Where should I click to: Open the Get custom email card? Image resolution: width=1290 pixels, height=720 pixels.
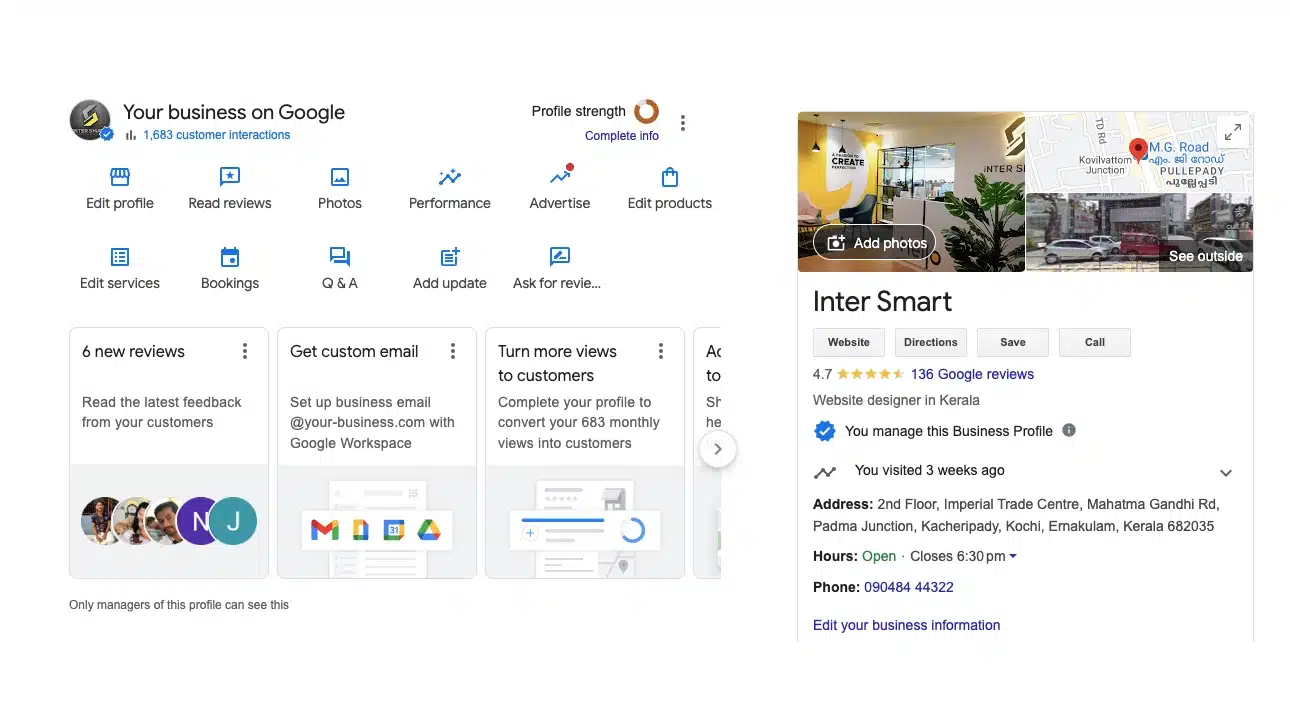377,453
